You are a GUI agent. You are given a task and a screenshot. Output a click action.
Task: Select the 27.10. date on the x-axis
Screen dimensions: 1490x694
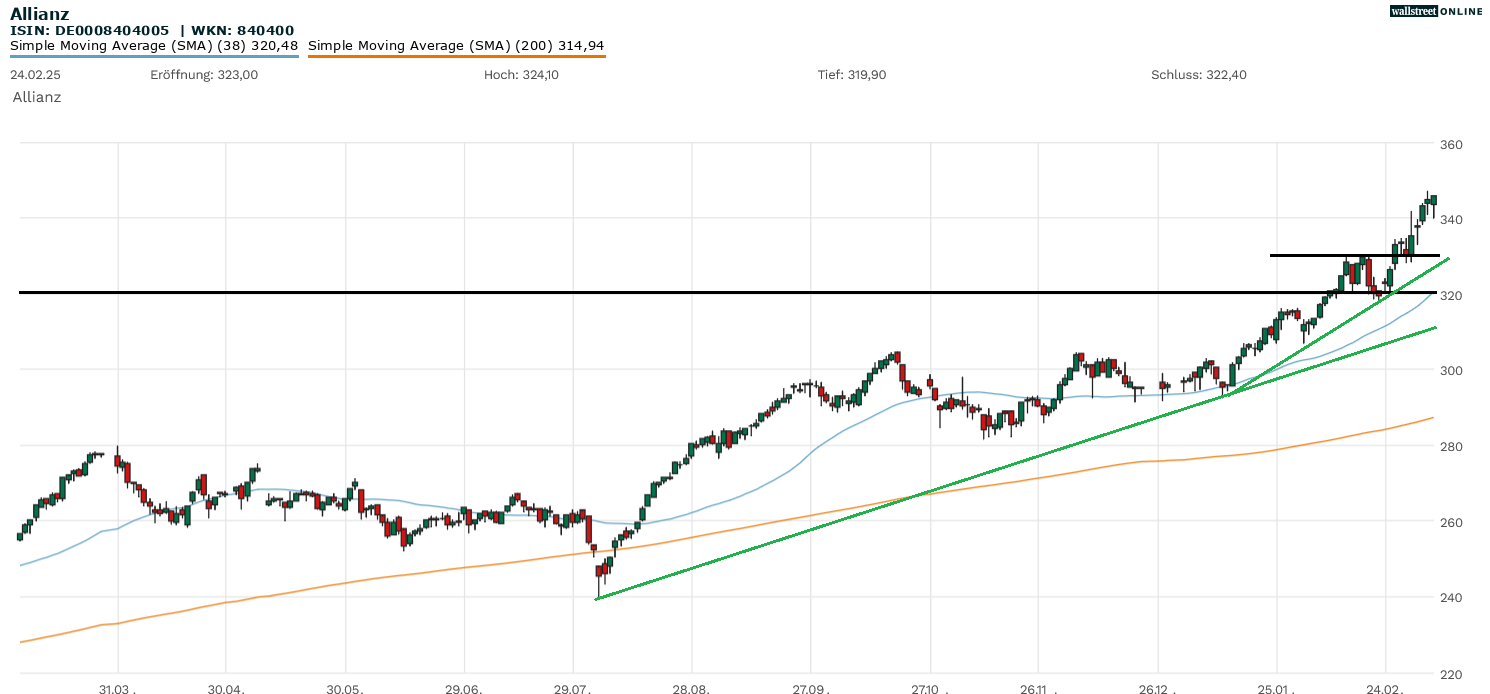[x=930, y=689]
